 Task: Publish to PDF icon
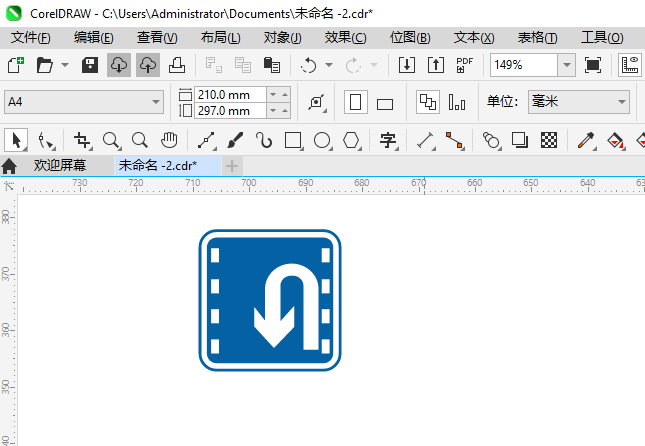click(465, 65)
